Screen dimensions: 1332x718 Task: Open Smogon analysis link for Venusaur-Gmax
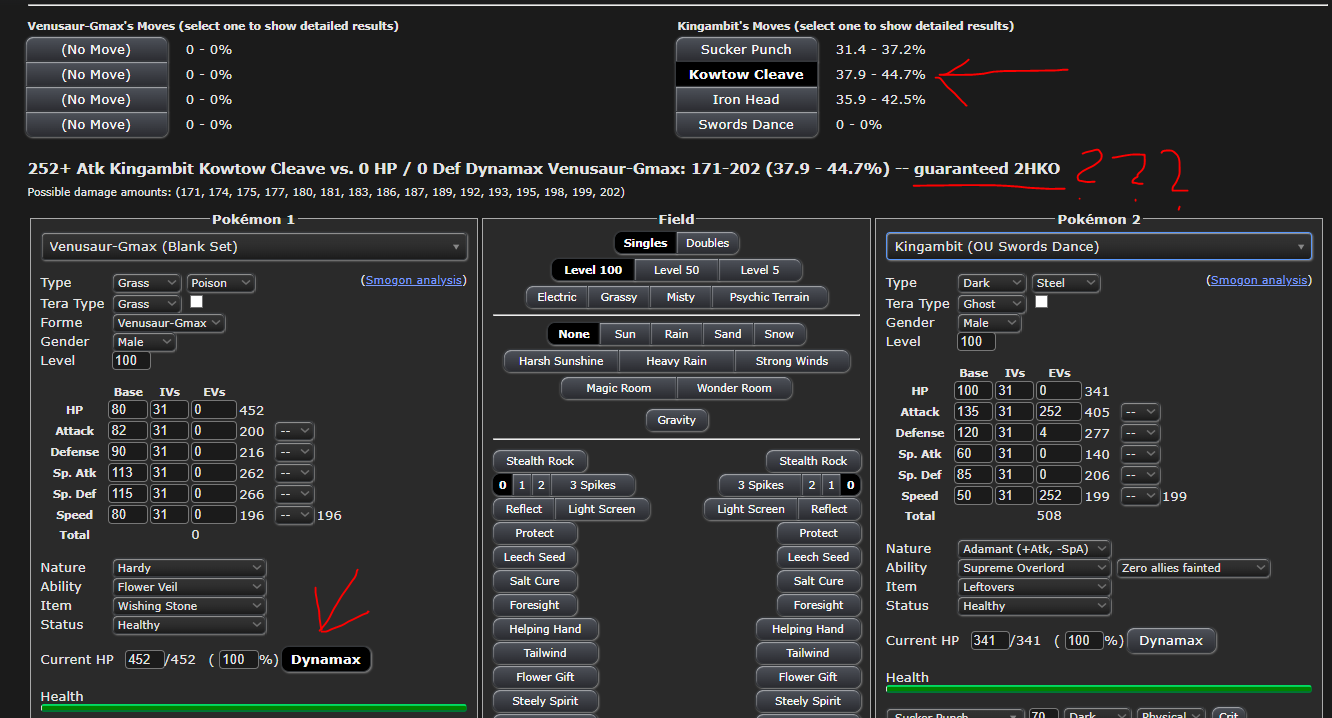pos(414,281)
